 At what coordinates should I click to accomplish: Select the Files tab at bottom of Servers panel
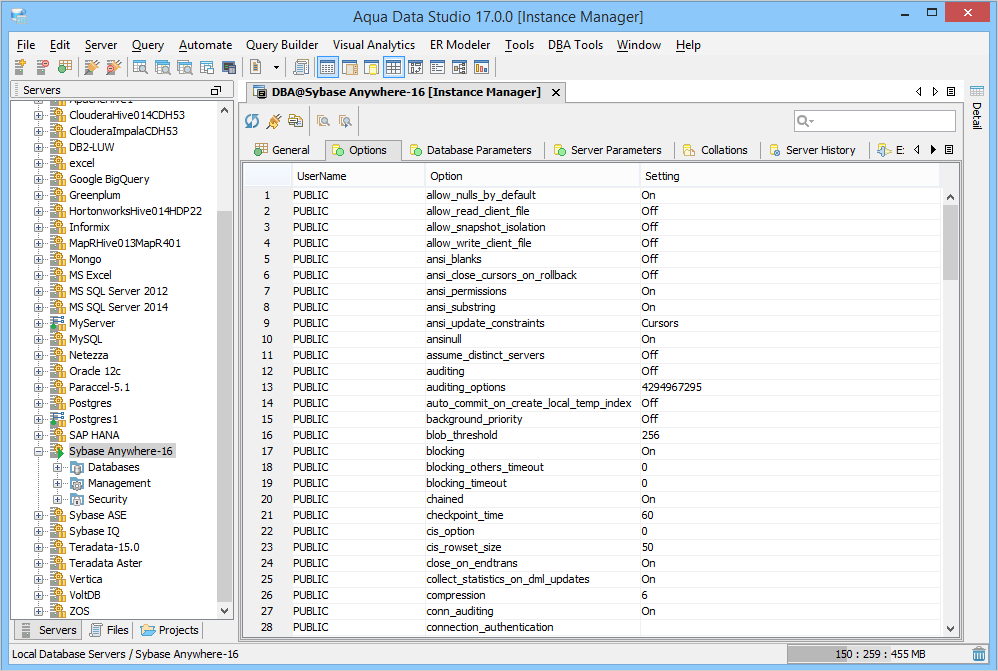[x=109, y=630]
